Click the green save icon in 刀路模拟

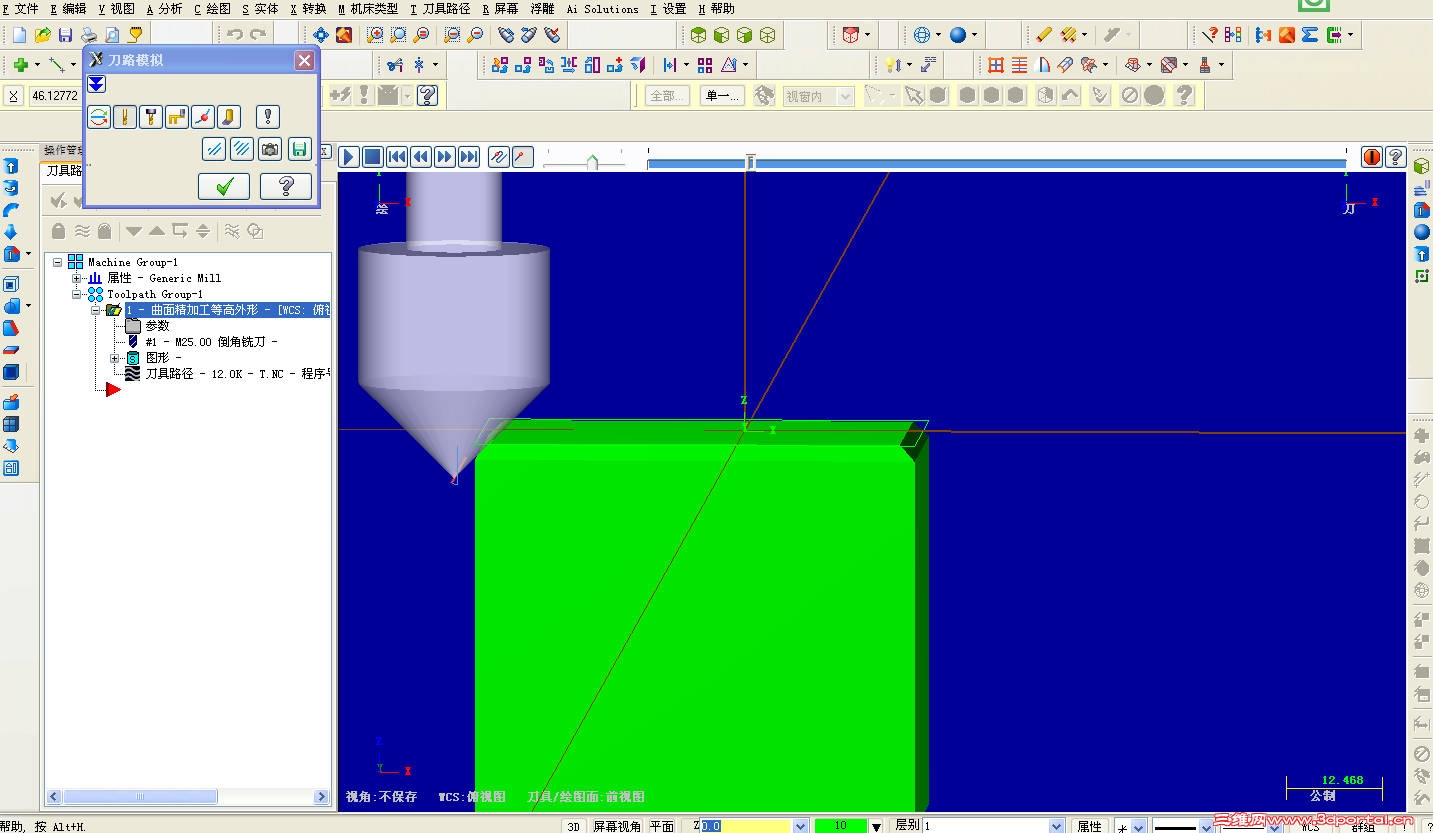tap(298, 149)
